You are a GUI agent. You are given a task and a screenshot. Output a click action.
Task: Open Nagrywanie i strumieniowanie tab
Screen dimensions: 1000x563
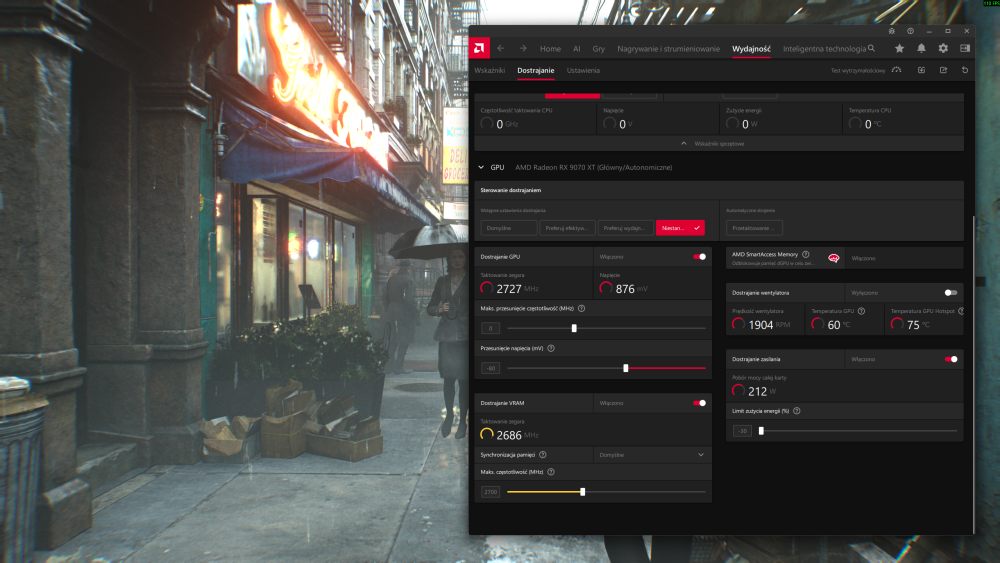tap(668, 48)
